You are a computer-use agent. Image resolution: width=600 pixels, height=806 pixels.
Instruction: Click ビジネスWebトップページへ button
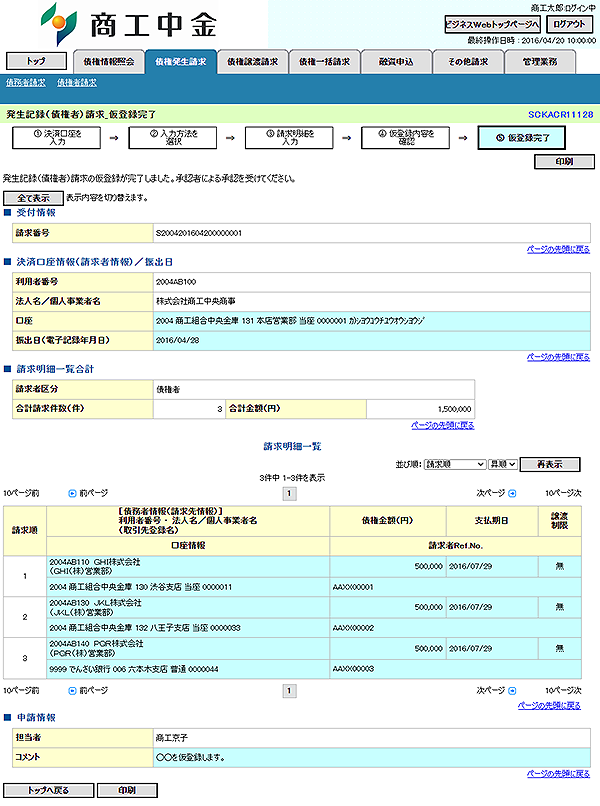(493, 24)
